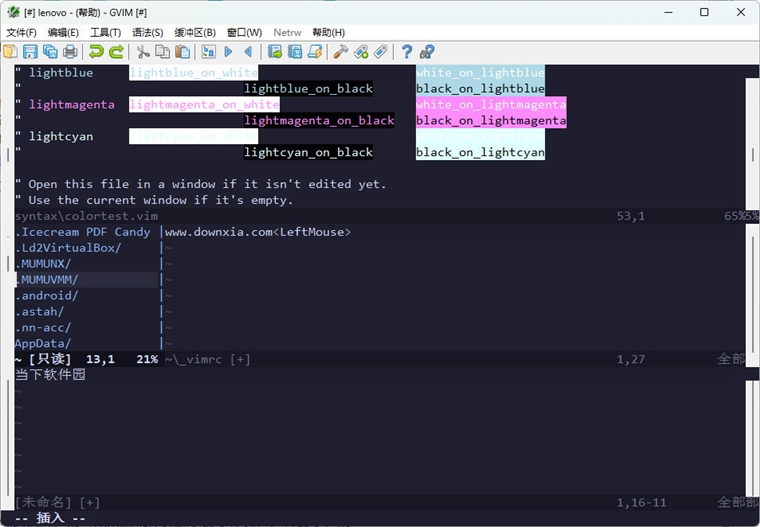Viewport: 760px width, 527px height.
Task: Select the .Ld2VirtualBox/ directory entry
Action: pos(68,248)
